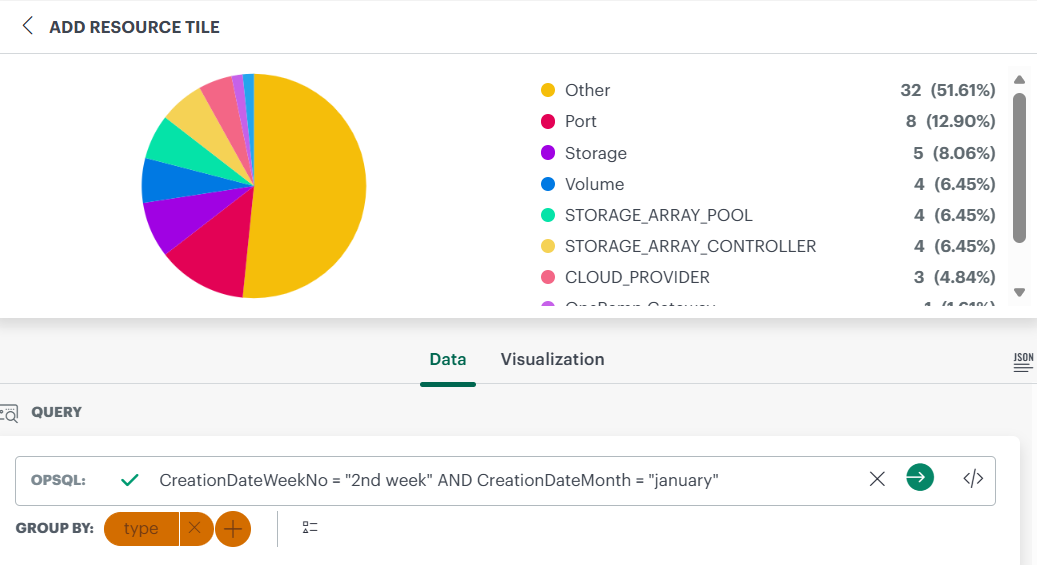Click the CLOUD_PROVIDER legend color dot
The width and height of the screenshot is (1037, 565).
coord(548,277)
